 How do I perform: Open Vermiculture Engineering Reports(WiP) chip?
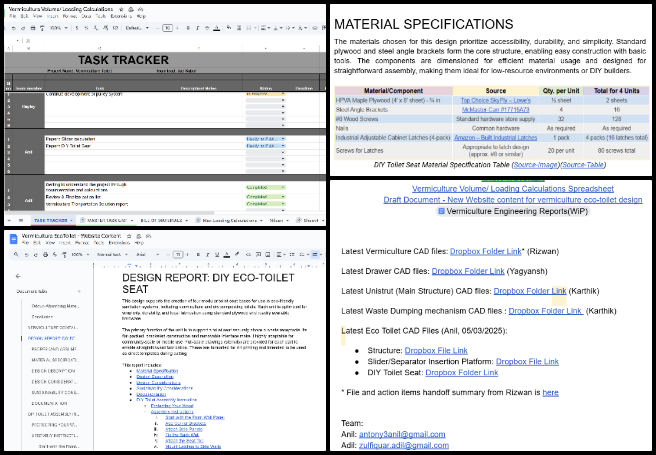click(x=512, y=211)
